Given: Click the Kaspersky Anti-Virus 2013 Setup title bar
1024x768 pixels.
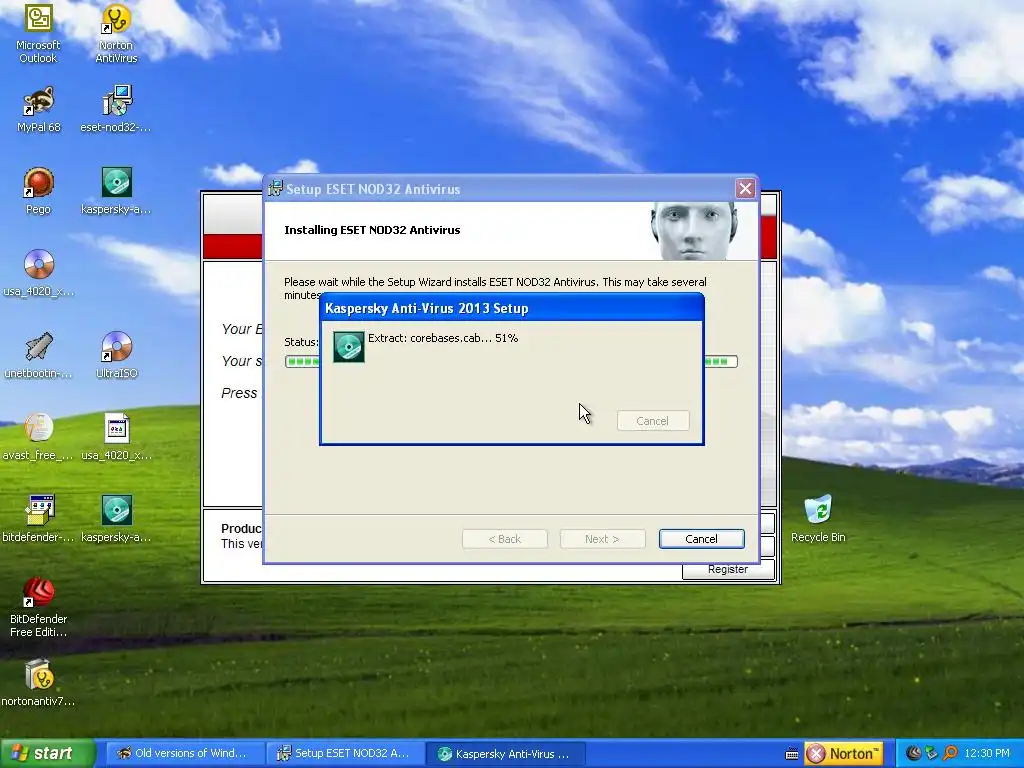Looking at the screenshot, I should click(511, 308).
